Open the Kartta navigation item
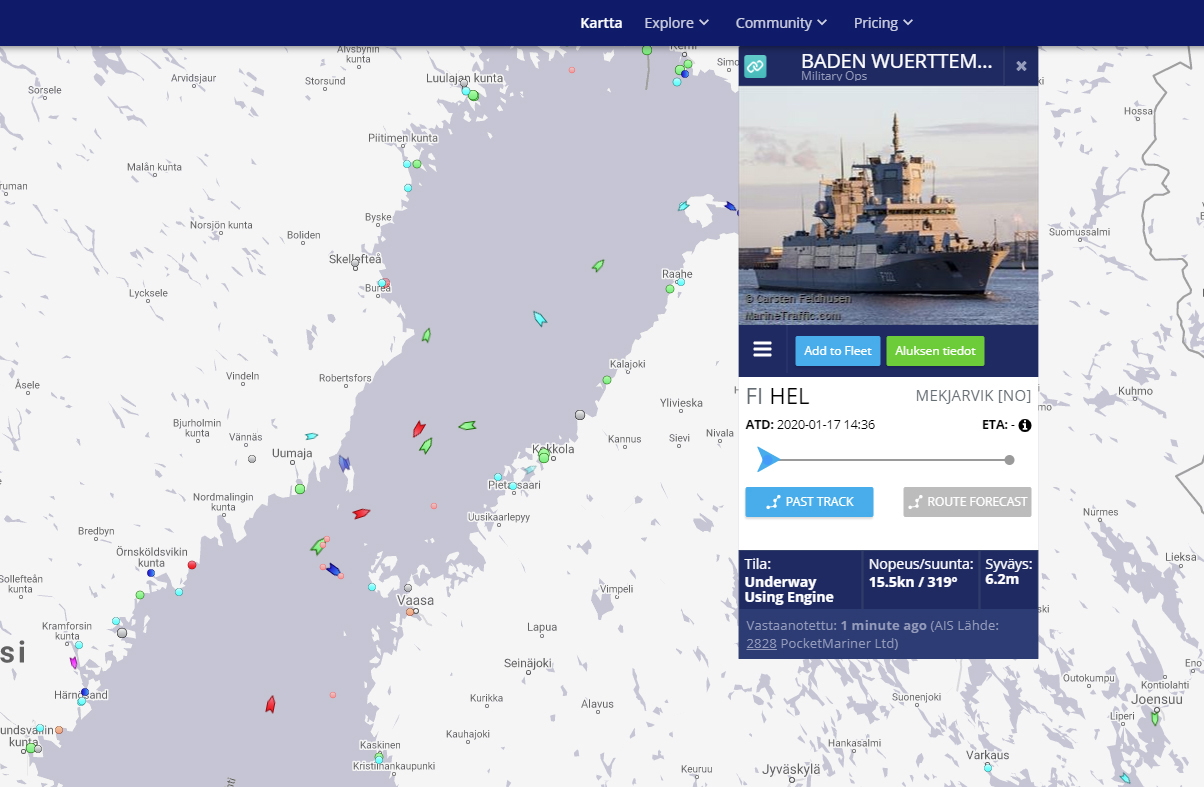The image size is (1204, 787). pos(601,23)
